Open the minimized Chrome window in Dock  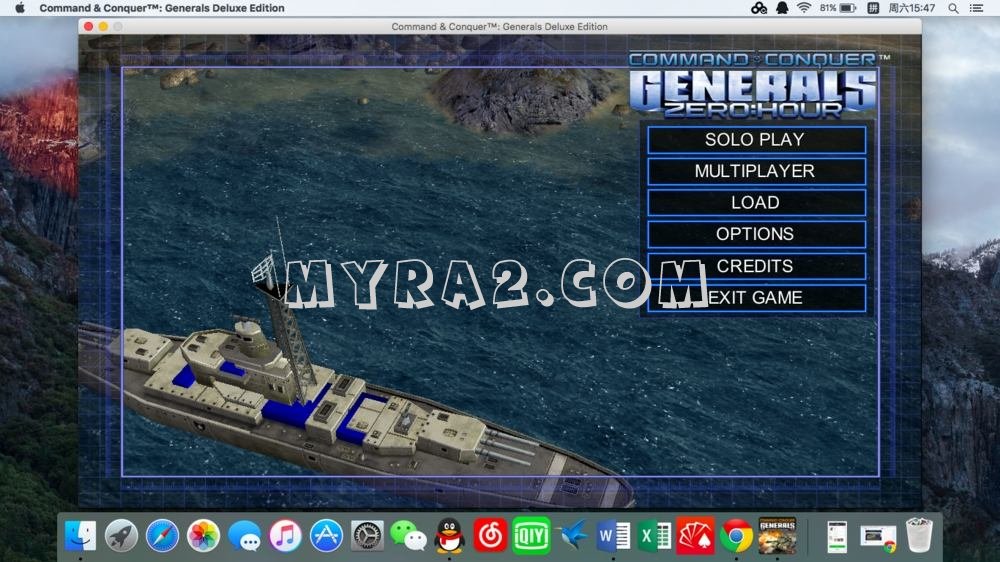pos(878,536)
